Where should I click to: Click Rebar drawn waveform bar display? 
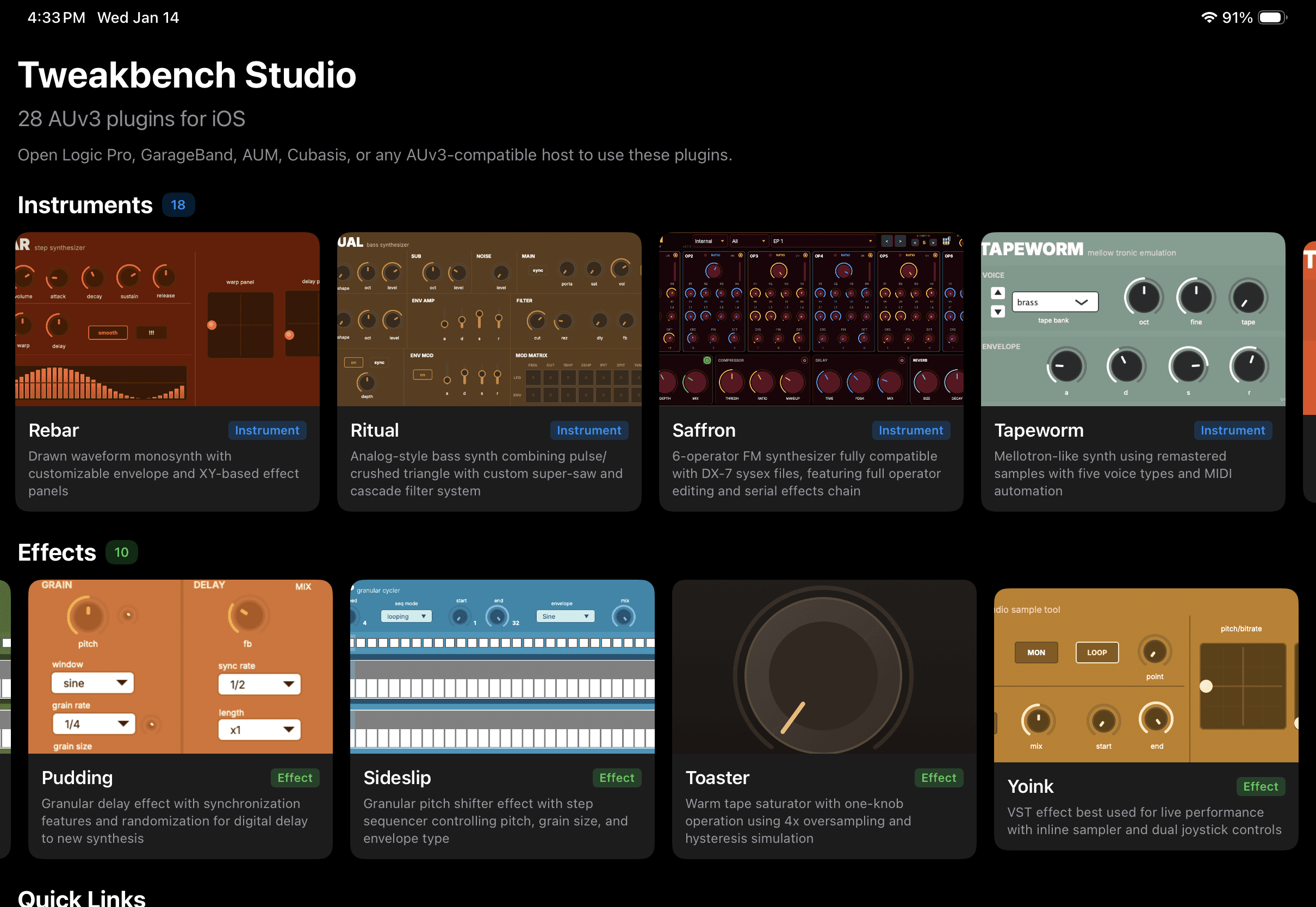coord(101,382)
